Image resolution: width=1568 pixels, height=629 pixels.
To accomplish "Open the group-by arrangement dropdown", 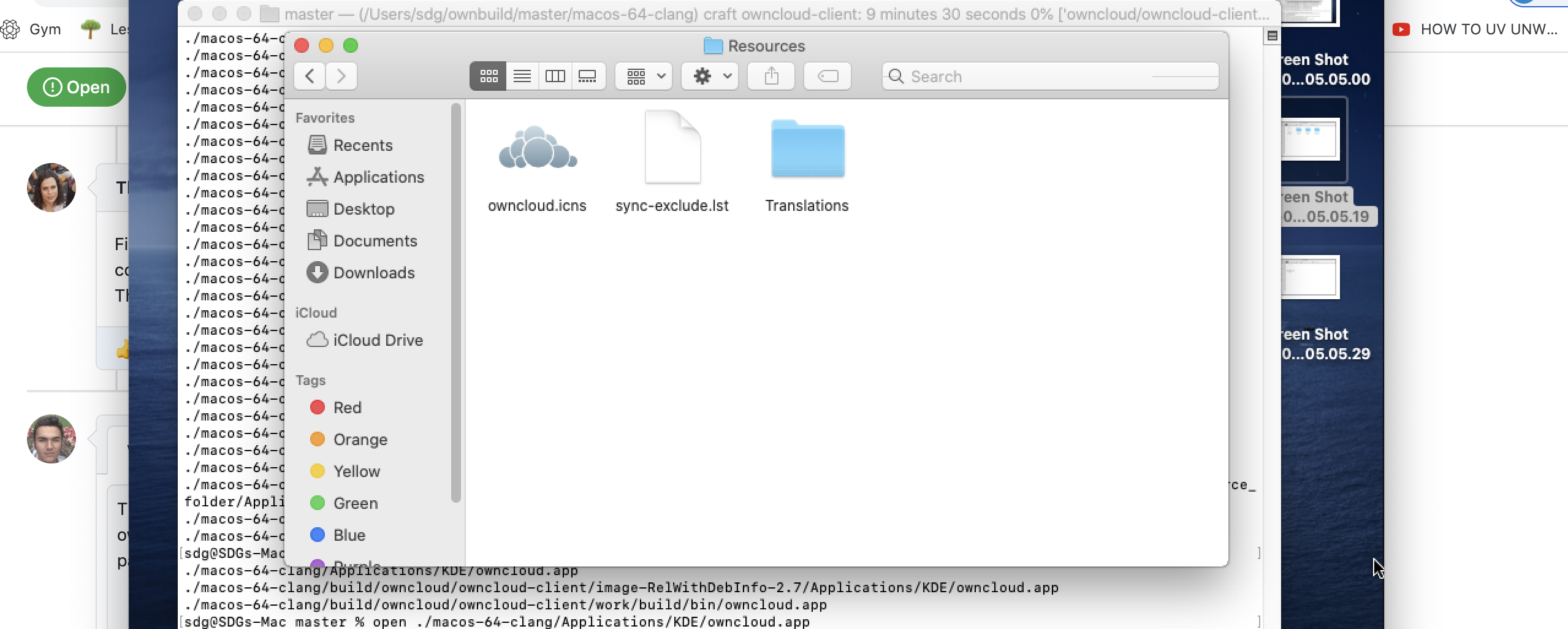I will pyautogui.click(x=644, y=76).
